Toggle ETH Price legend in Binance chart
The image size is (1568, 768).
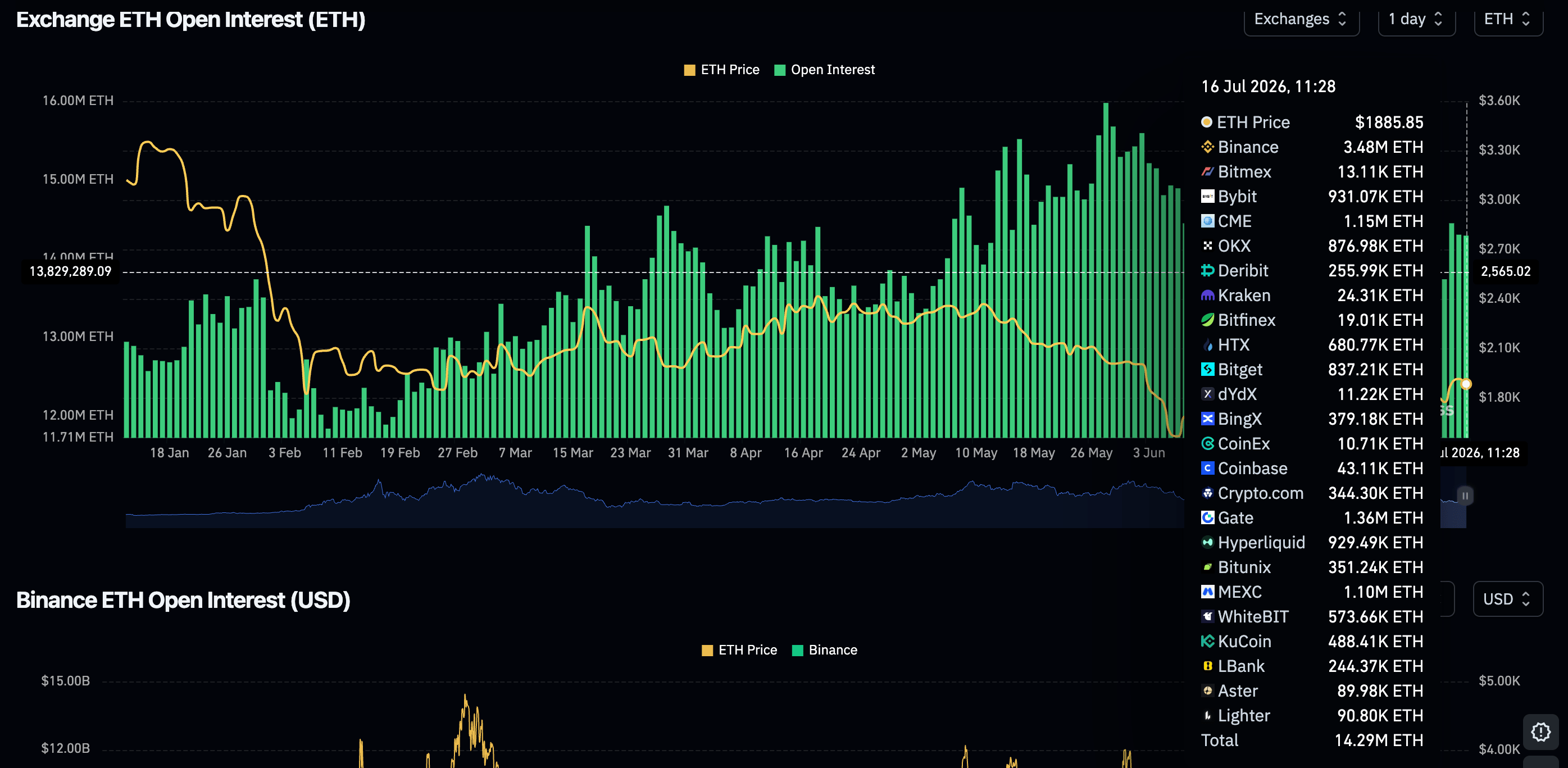[739, 650]
